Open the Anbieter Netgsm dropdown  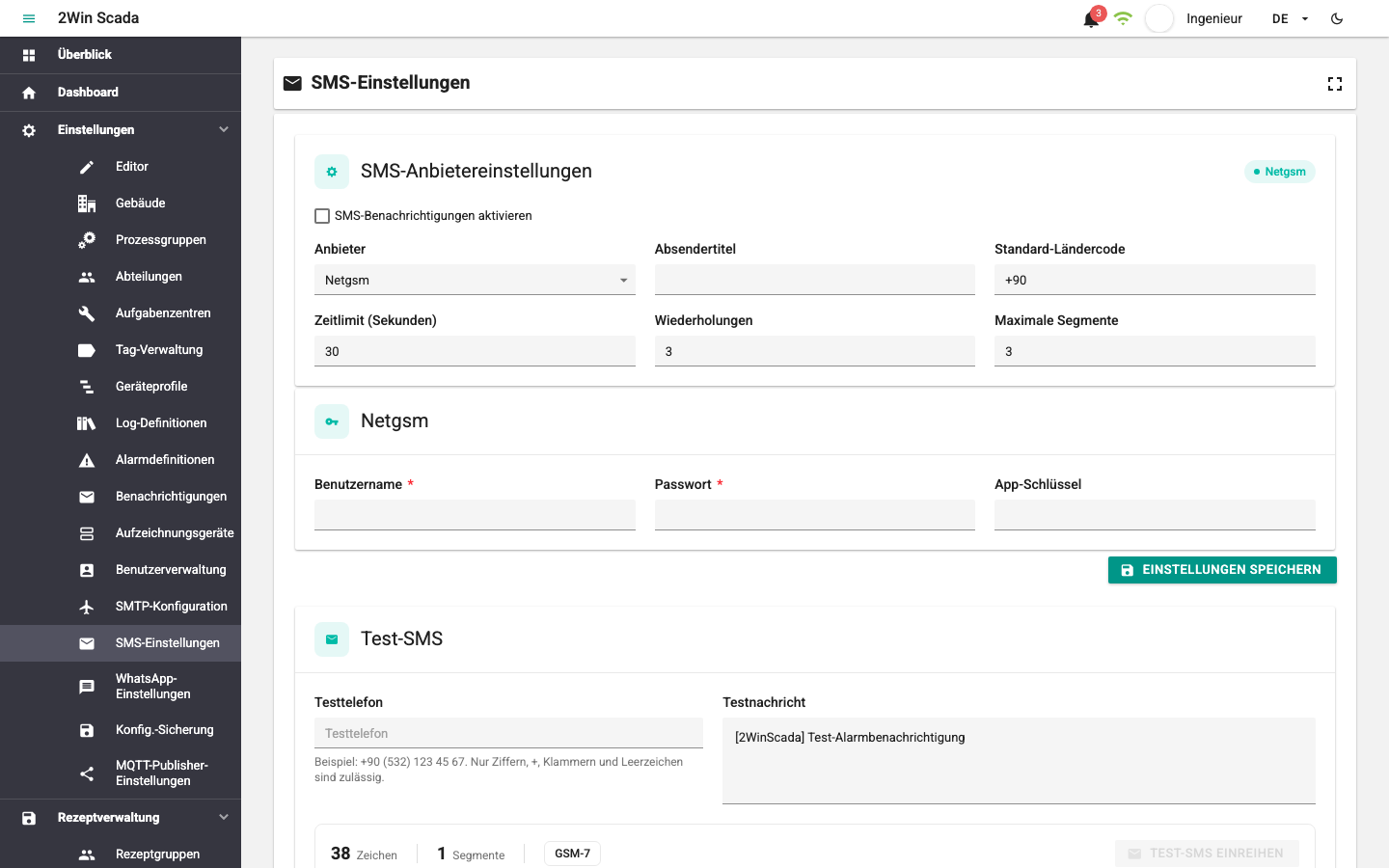pyautogui.click(x=475, y=280)
